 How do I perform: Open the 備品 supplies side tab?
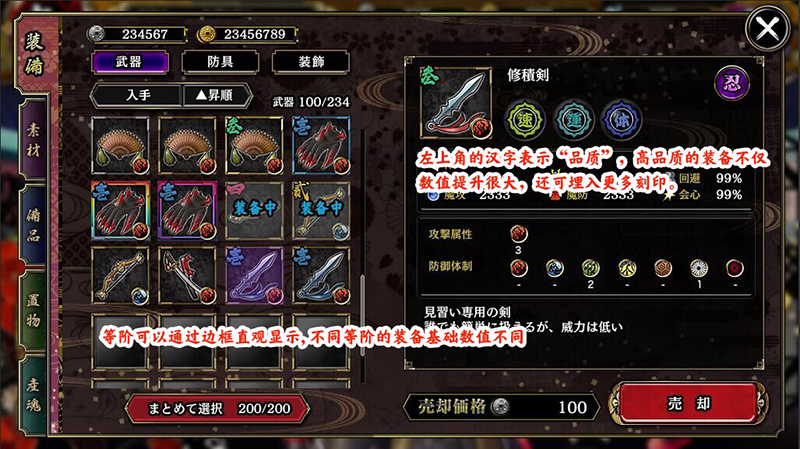click(x=34, y=226)
